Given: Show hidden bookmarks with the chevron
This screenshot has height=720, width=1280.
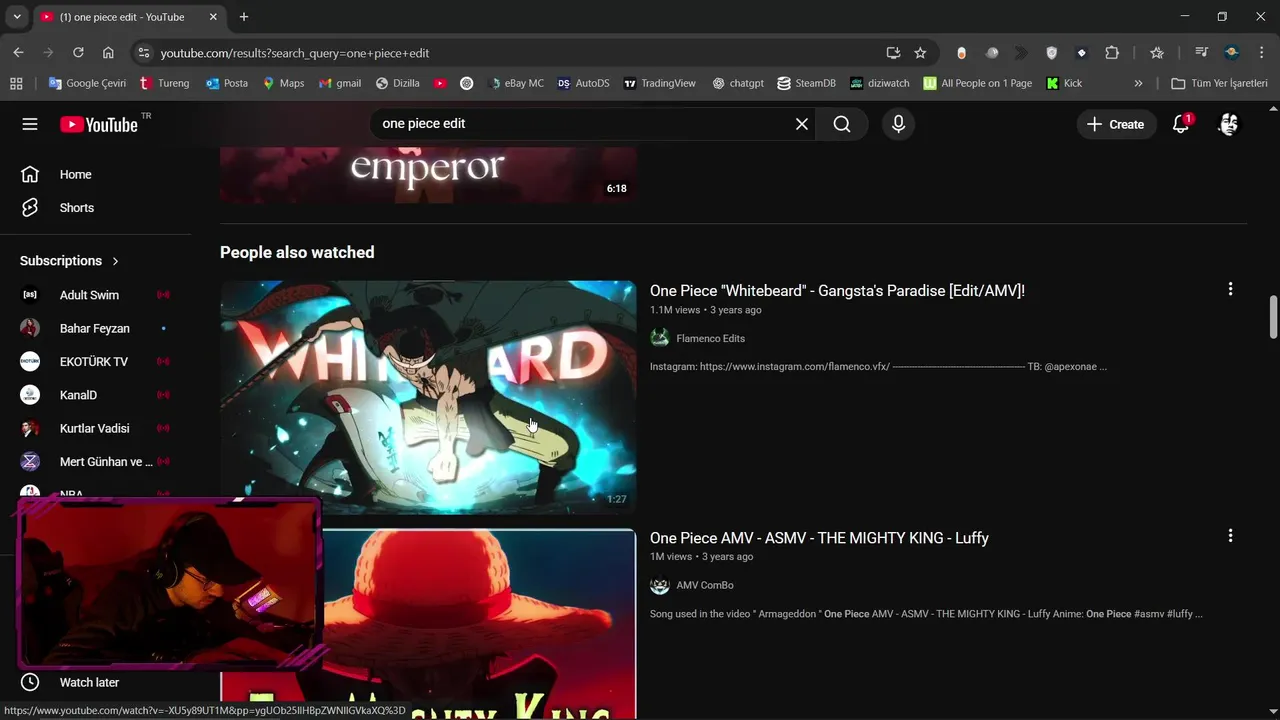Looking at the screenshot, I should coord(1138,83).
